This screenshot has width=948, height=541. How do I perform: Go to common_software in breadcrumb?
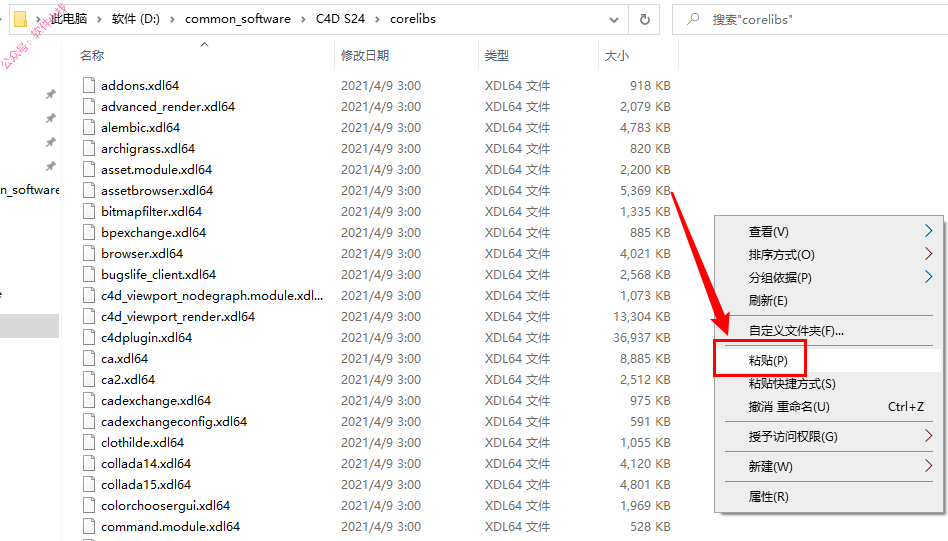coord(238,19)
